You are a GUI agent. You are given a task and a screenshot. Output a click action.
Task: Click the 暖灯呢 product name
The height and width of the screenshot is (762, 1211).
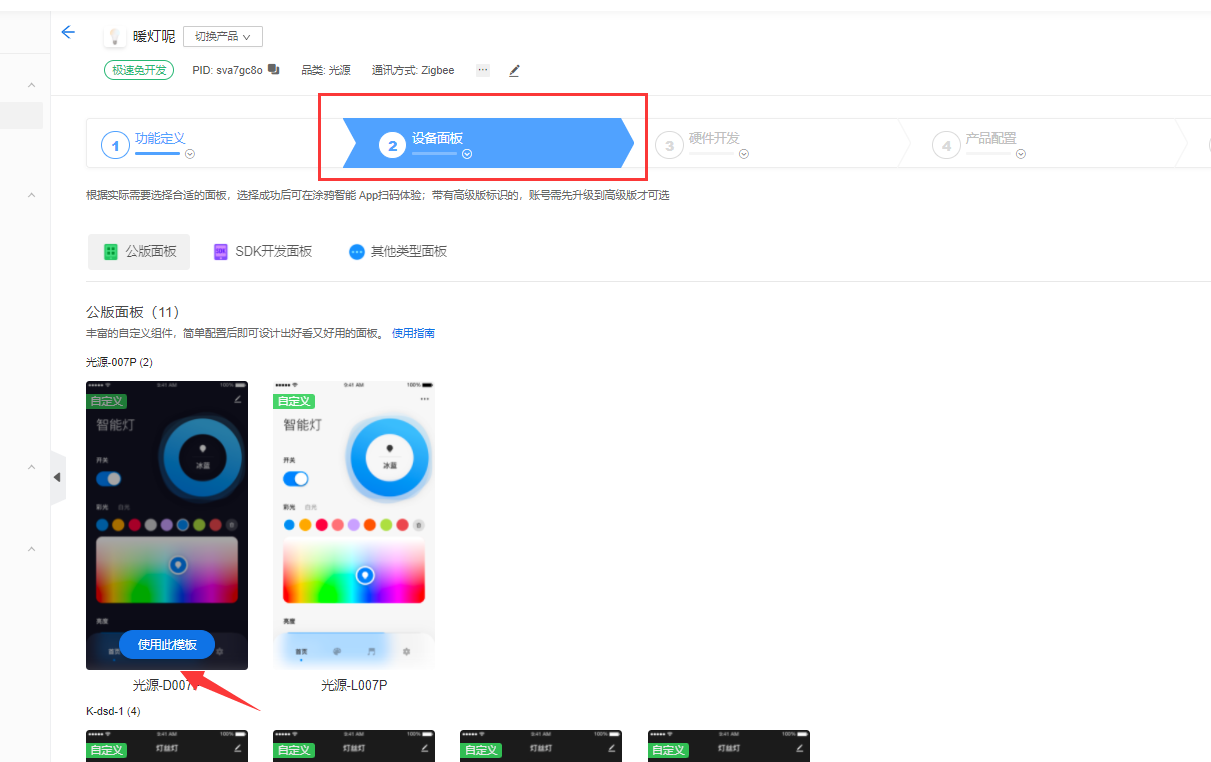(x=154, y=36)
